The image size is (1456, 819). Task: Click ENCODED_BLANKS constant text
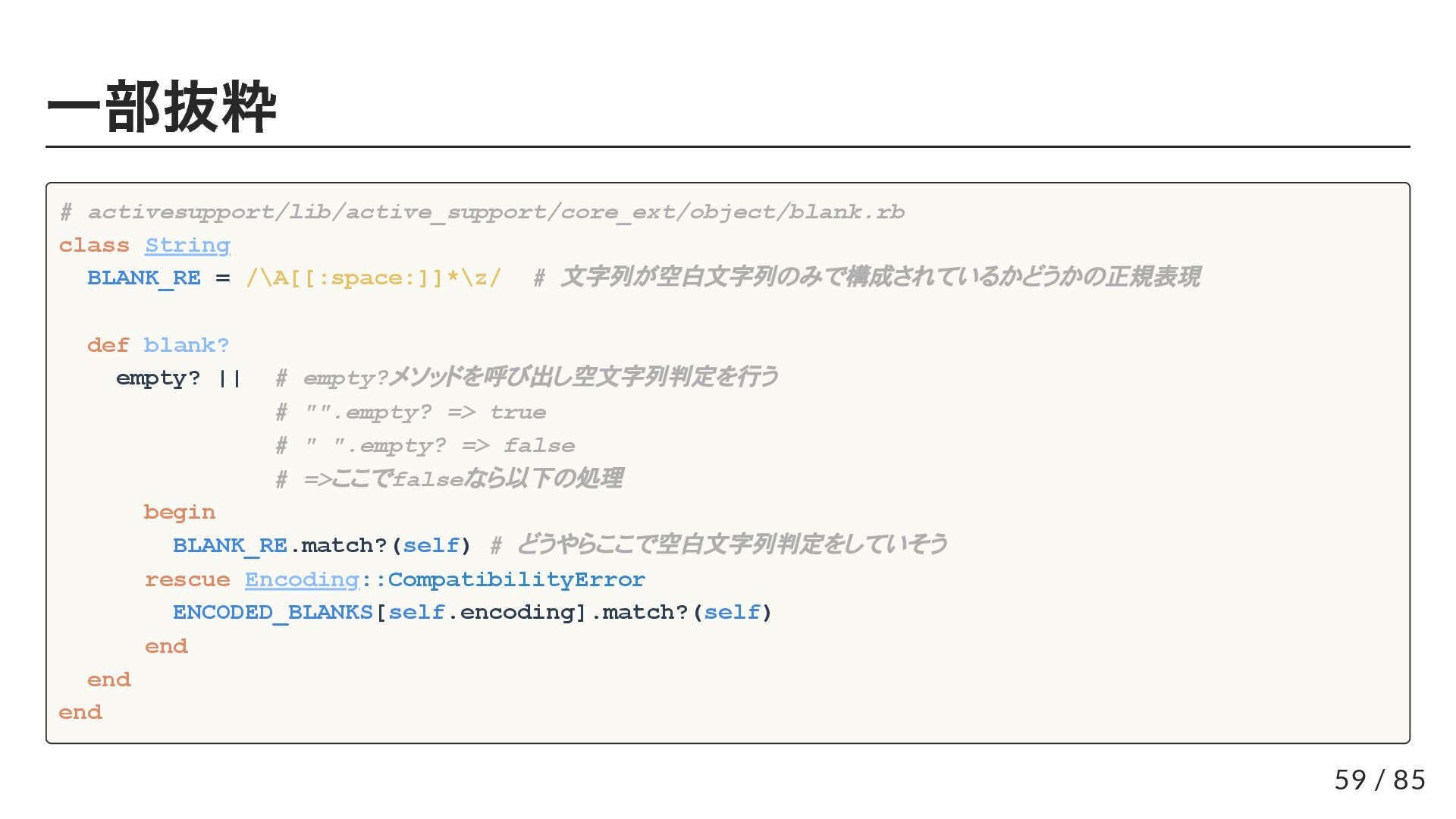(273, 612)
